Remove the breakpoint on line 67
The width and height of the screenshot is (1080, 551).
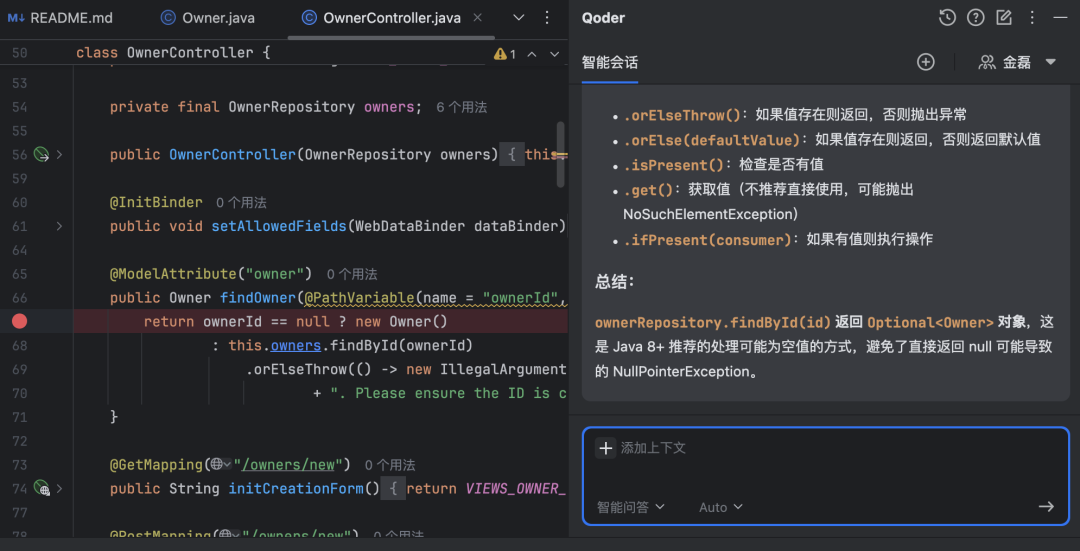[19, 322]
